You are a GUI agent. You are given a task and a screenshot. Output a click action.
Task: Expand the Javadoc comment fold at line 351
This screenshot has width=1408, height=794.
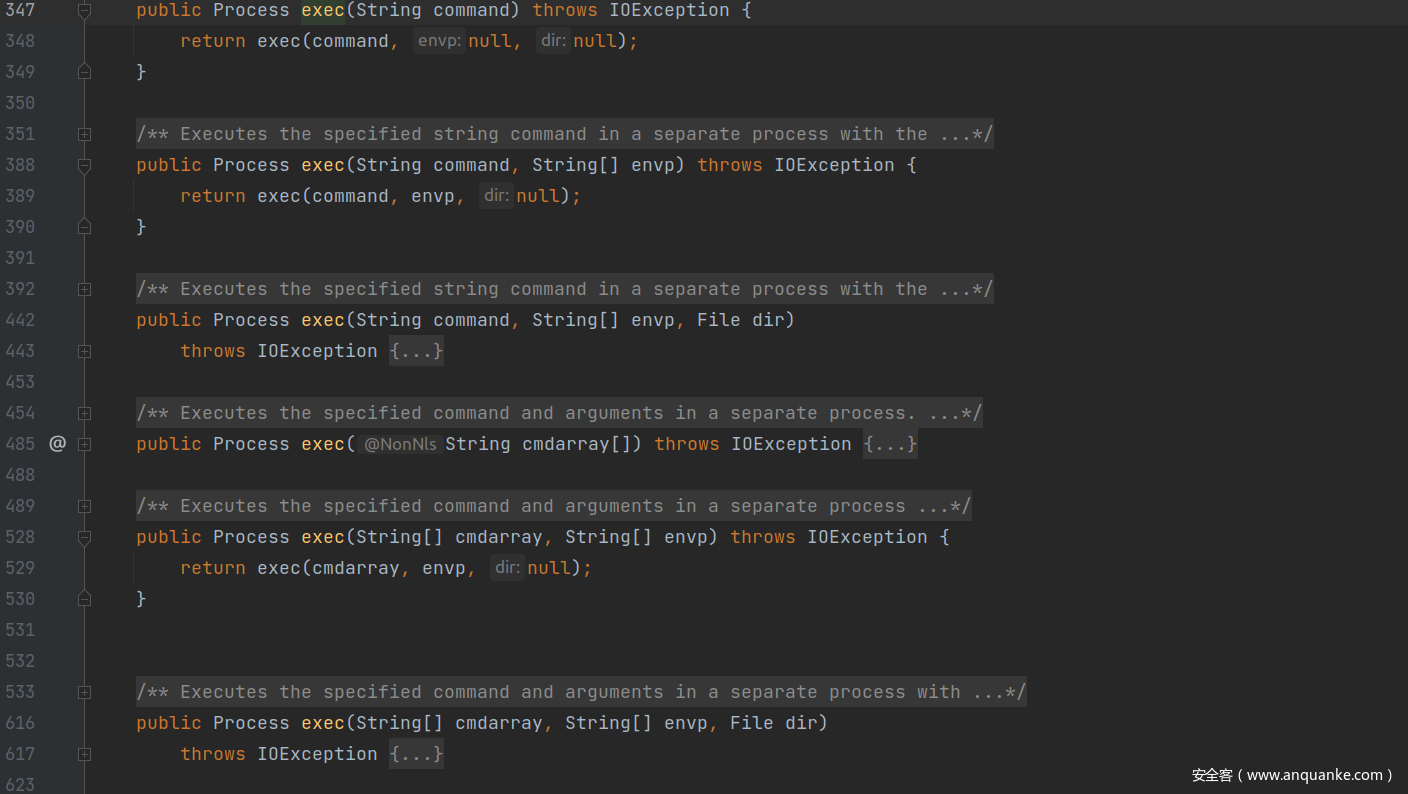[84, 134]
